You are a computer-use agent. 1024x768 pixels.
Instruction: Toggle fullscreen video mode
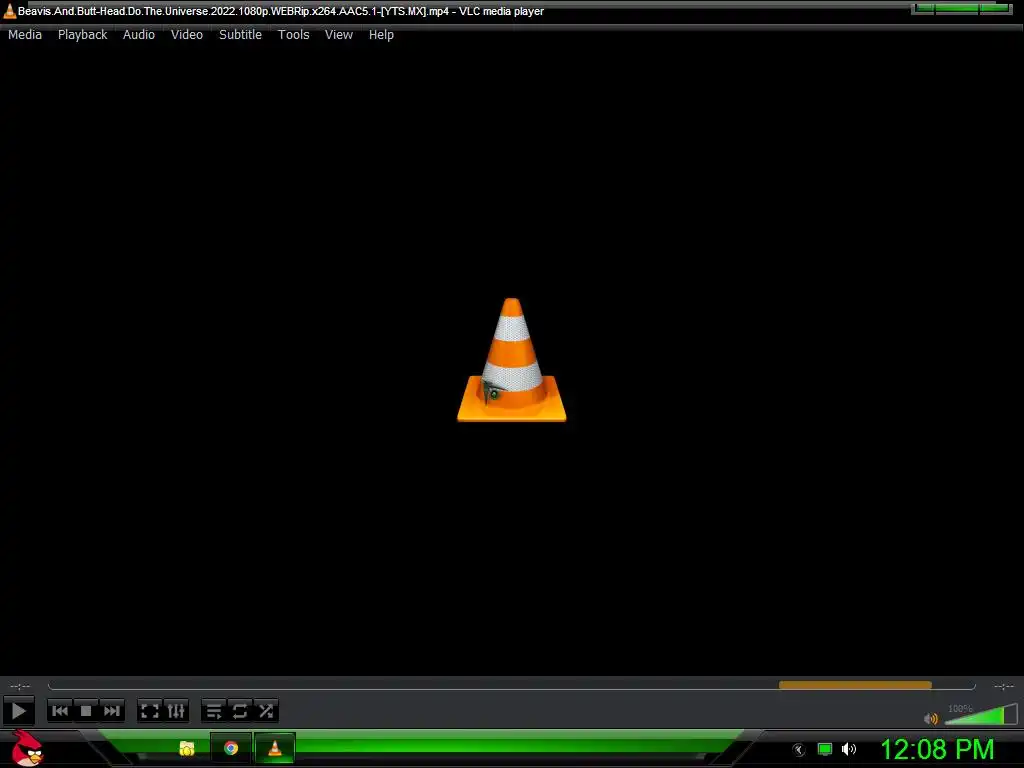150,711
